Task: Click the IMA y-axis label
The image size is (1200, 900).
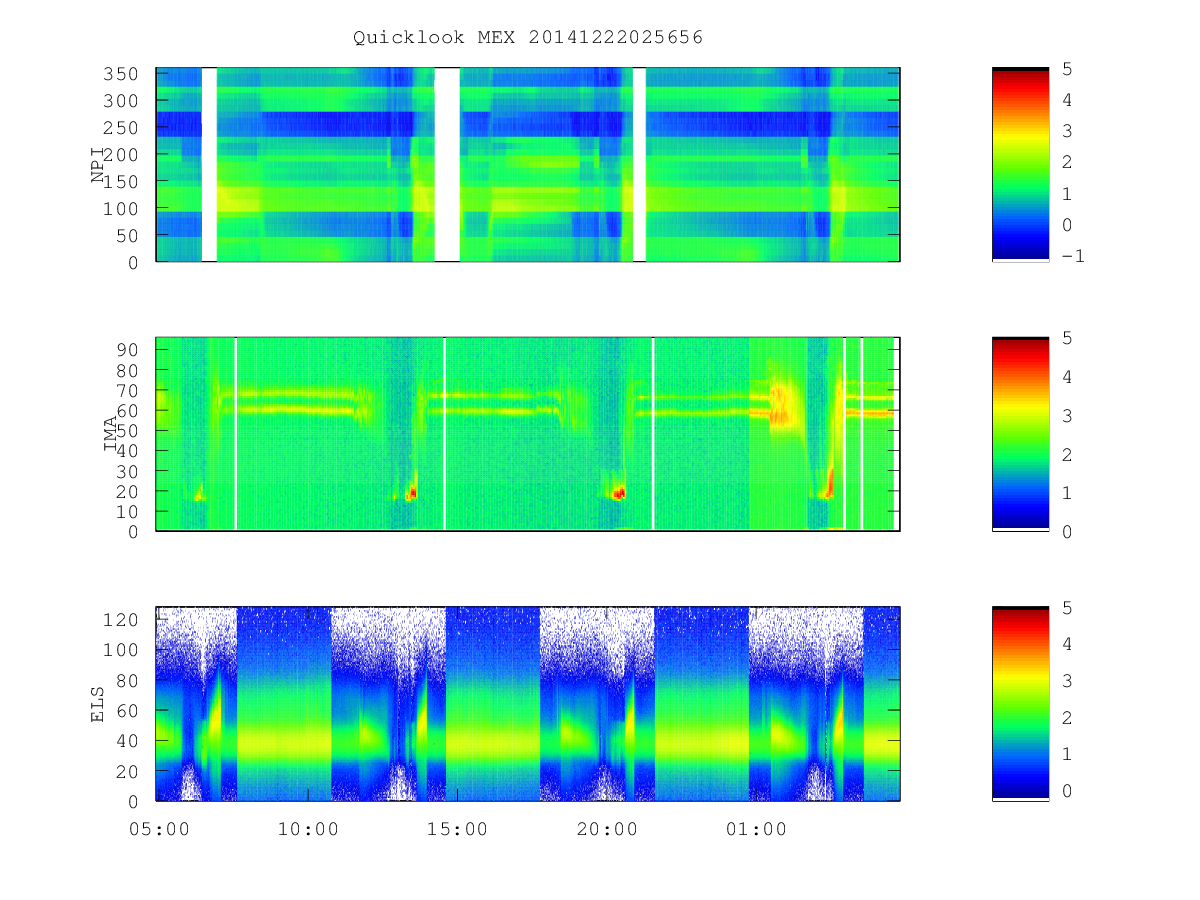Action: click(111, 434)
